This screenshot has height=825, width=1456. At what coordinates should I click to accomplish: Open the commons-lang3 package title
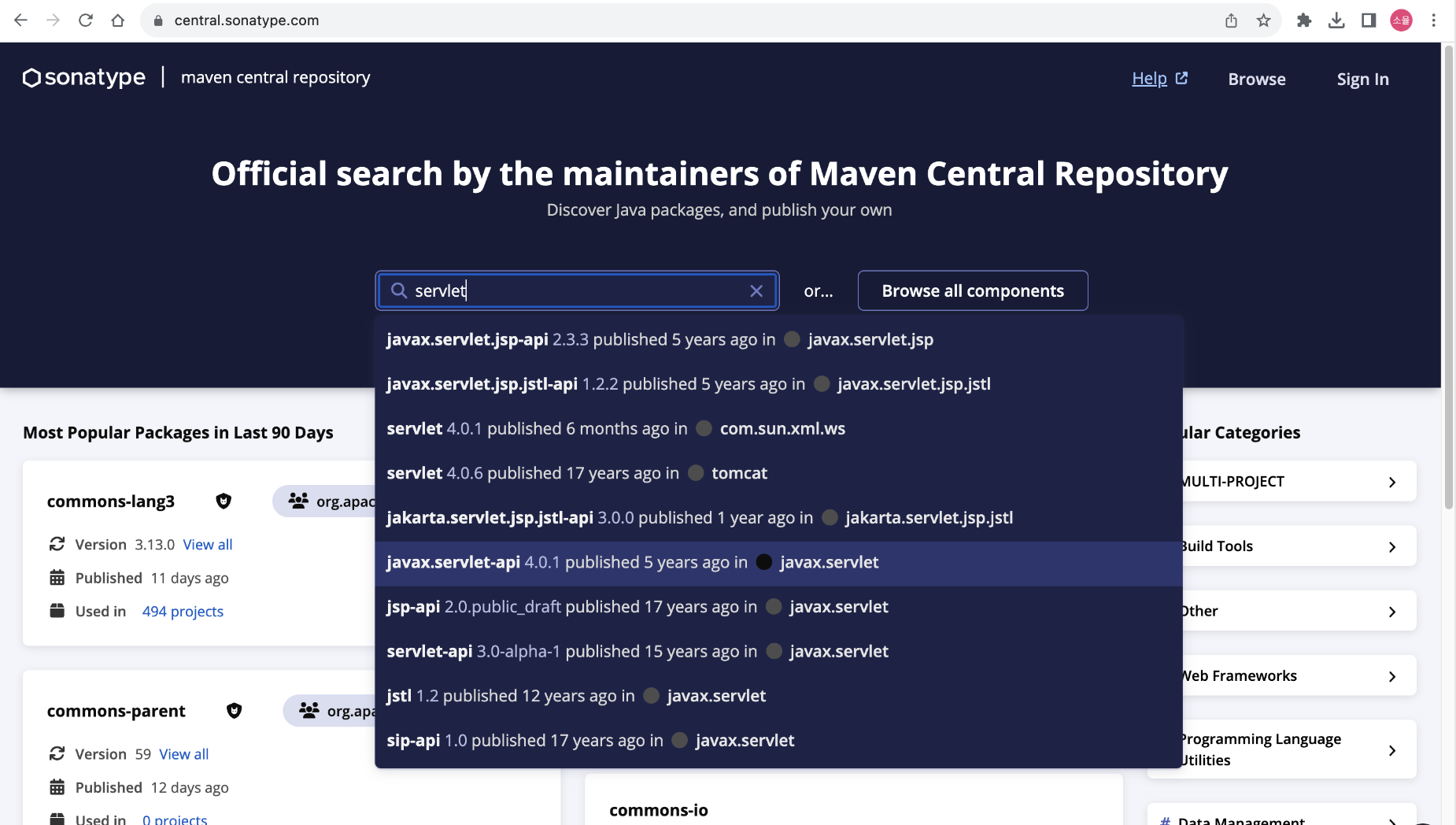111,501
